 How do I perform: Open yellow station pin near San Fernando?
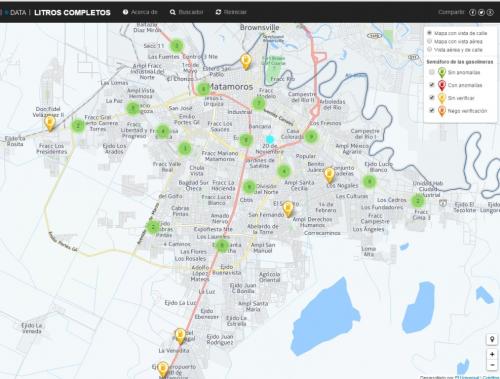(288, 209)
